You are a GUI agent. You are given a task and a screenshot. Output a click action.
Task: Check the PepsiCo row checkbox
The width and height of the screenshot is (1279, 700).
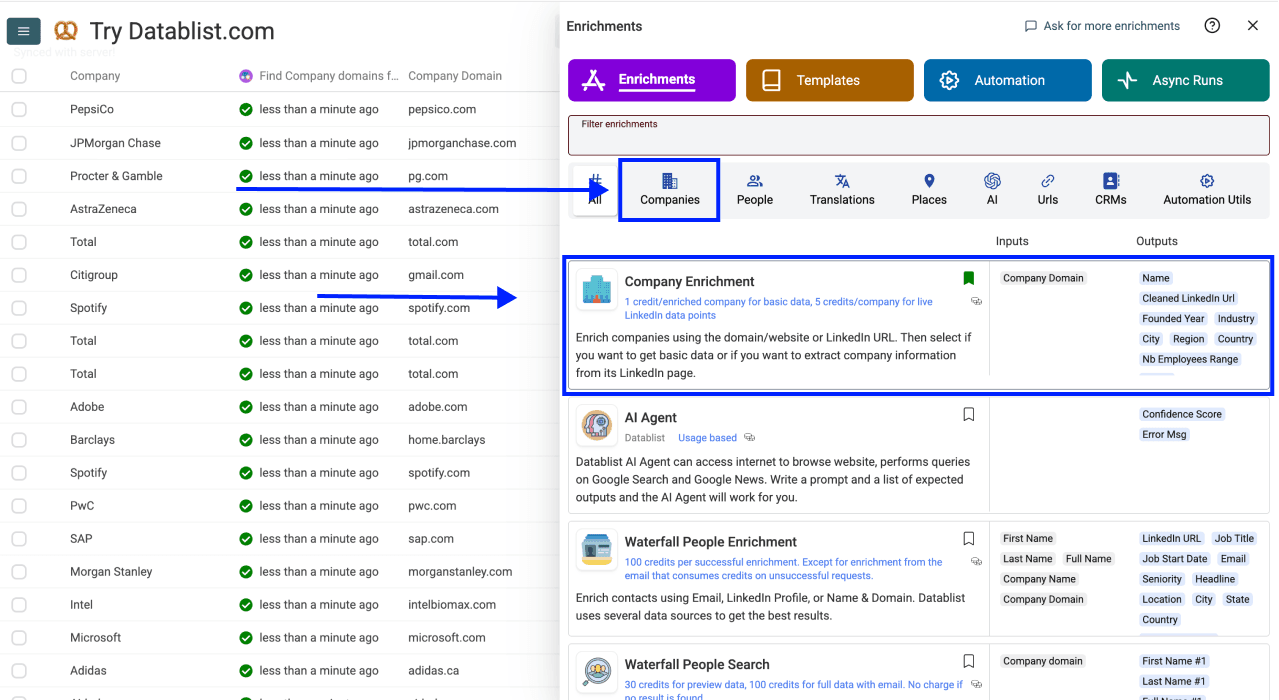click(18, 109)
